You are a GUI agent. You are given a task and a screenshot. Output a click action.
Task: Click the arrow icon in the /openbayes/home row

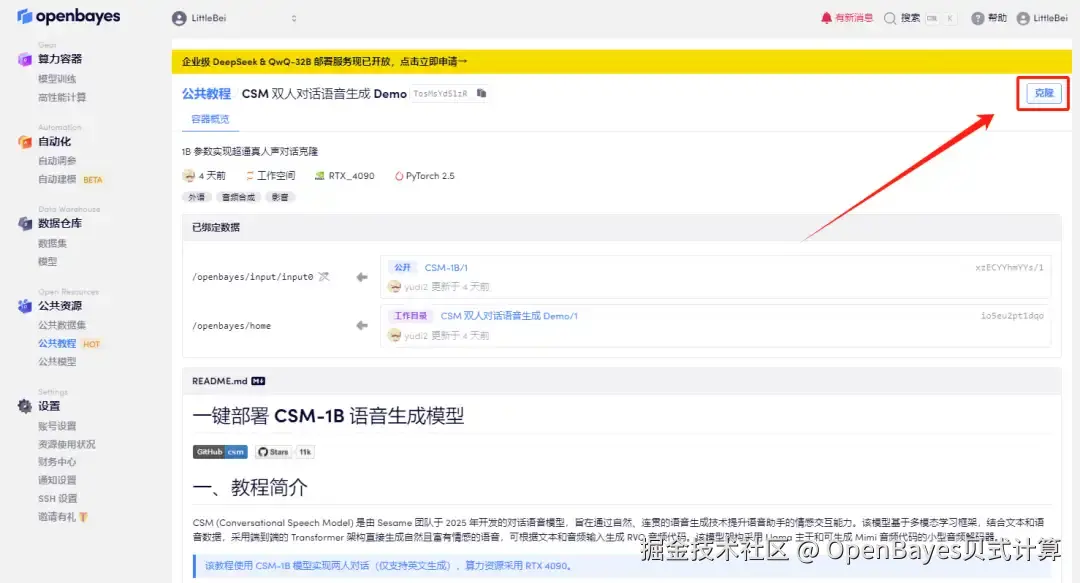click(362, 325)
